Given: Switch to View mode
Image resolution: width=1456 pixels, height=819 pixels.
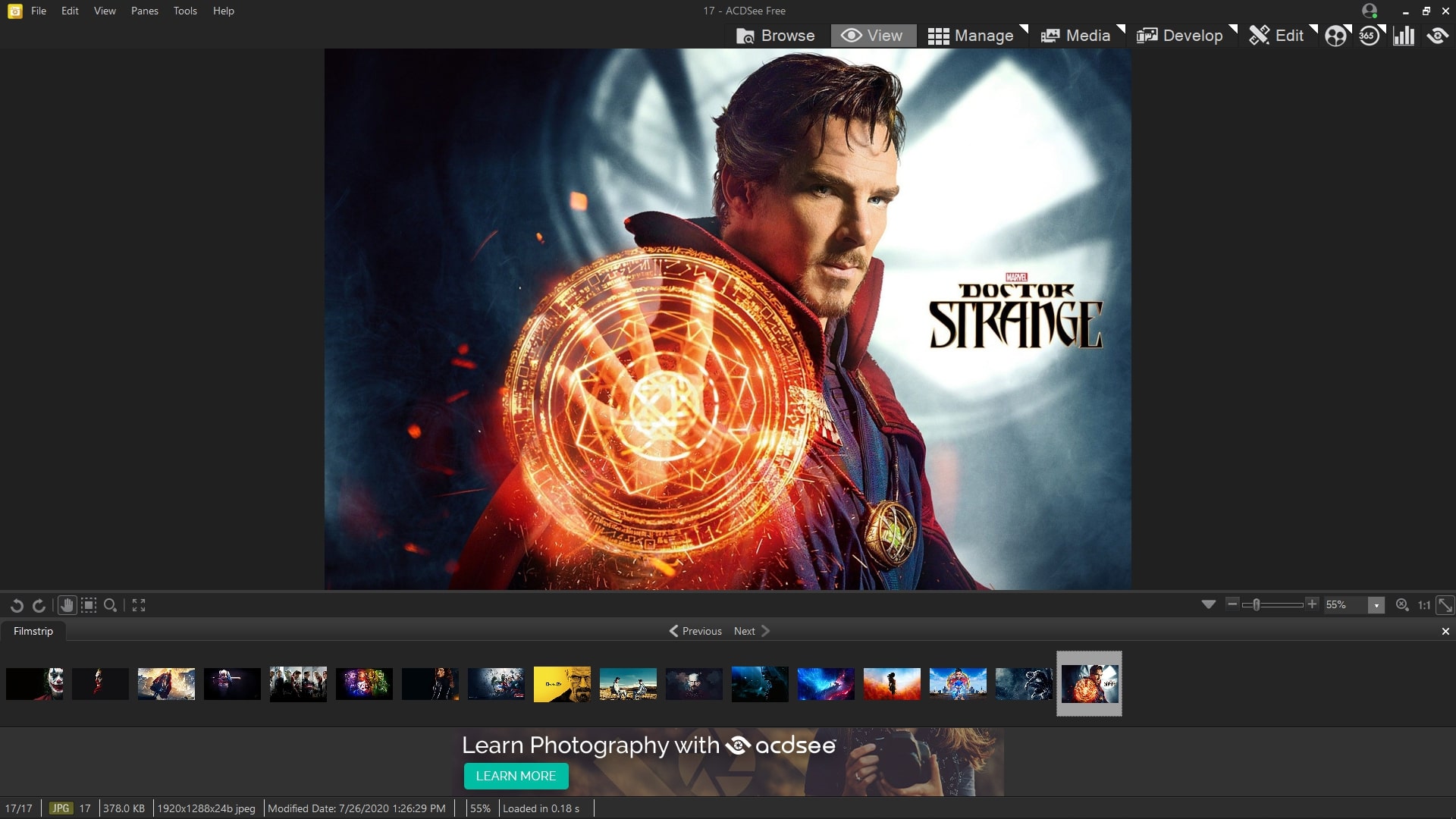Looking at the screenshot, I should [x=873, y=36].
